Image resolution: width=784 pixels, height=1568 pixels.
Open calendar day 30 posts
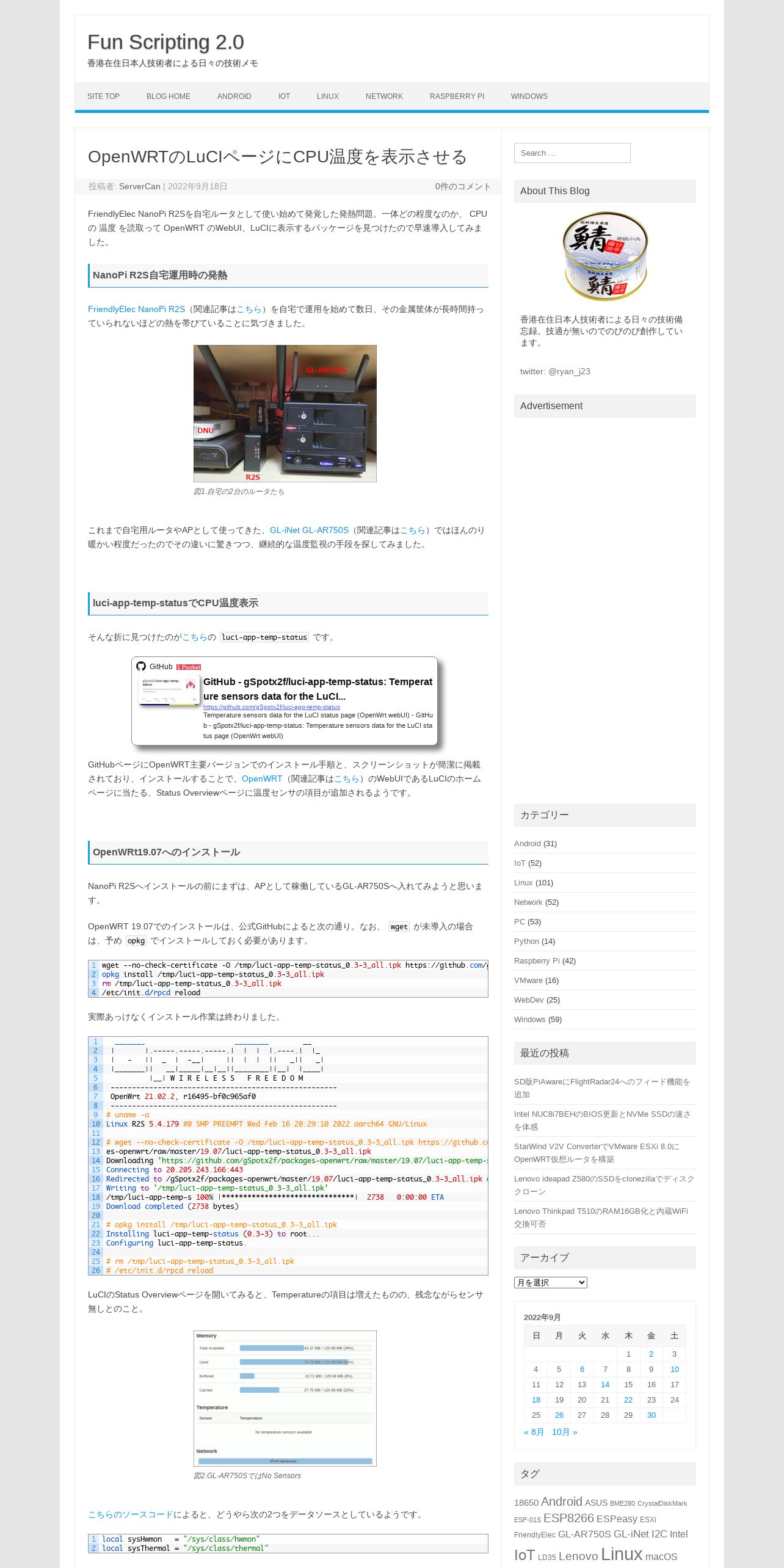(x=652, y=1415)
